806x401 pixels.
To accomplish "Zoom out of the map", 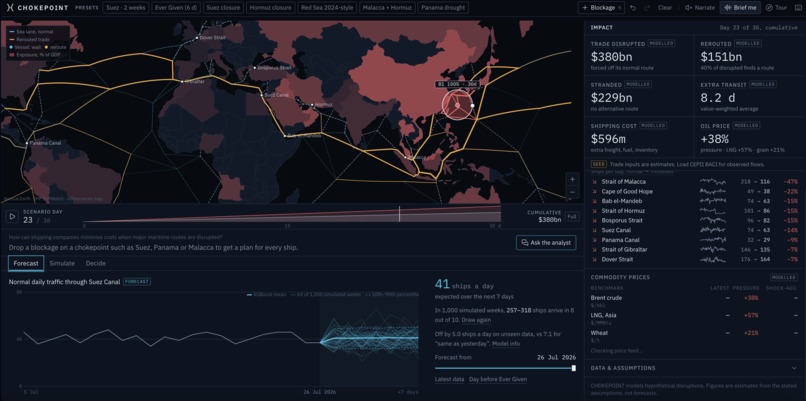I will coord(572,192).
